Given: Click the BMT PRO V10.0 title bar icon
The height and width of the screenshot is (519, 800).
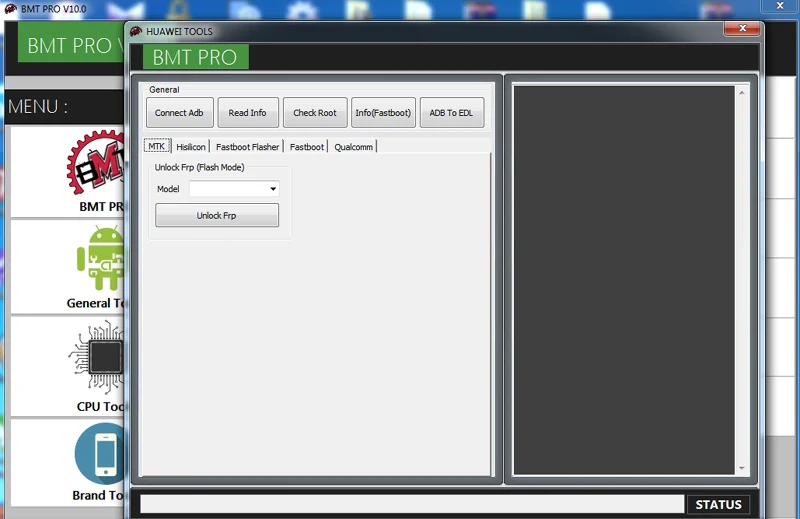Looking at the screenshot, I should pyautogui.click(x=10, y=9).
